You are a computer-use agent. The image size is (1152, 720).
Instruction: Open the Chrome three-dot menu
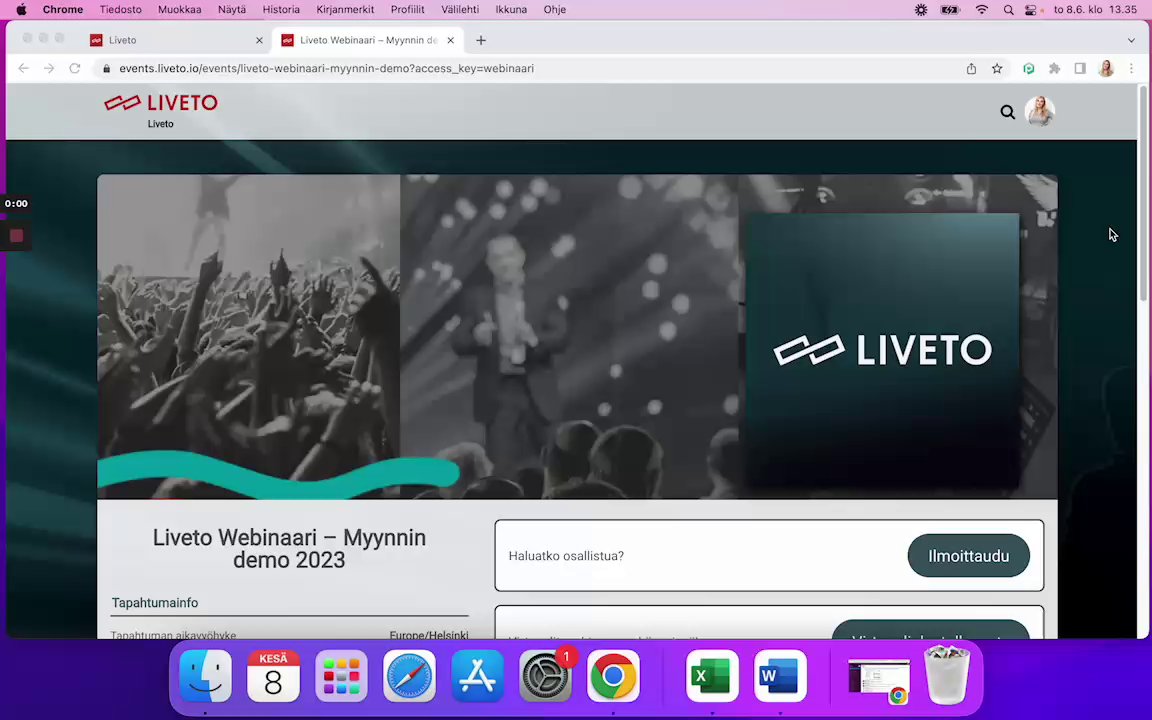point(1131,68)
